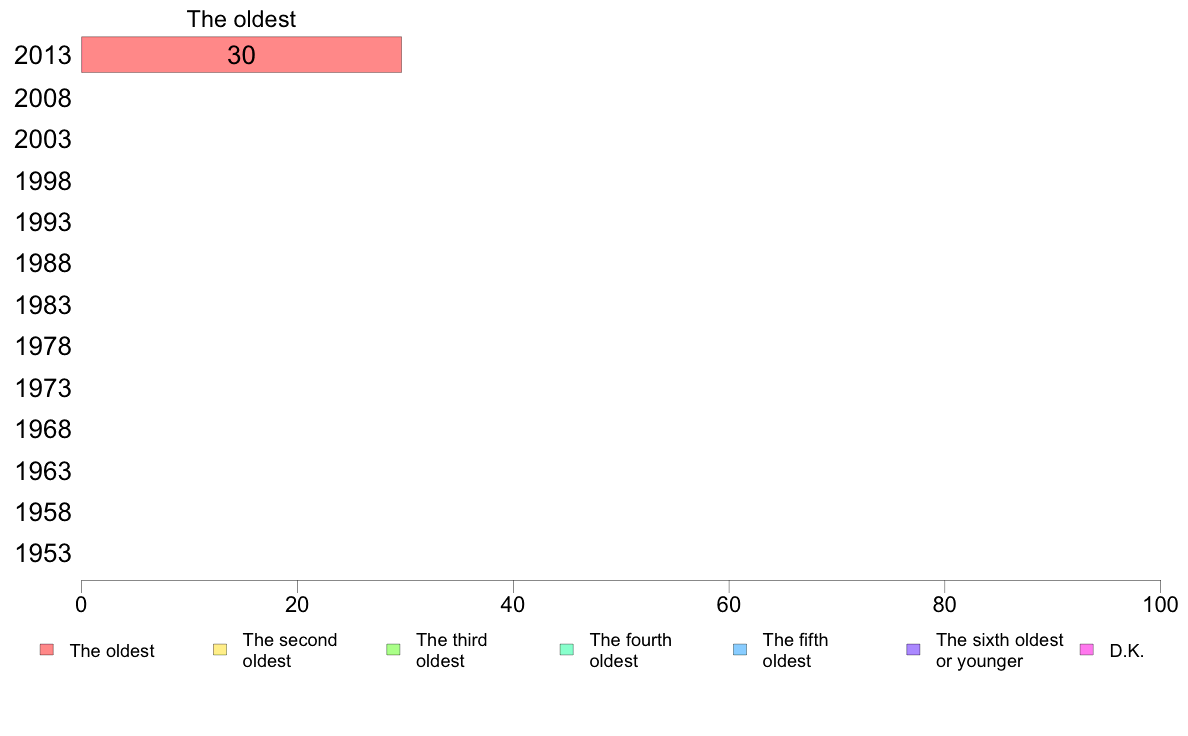
Task: Click the 40 tick on the axis
Action: 513,604
